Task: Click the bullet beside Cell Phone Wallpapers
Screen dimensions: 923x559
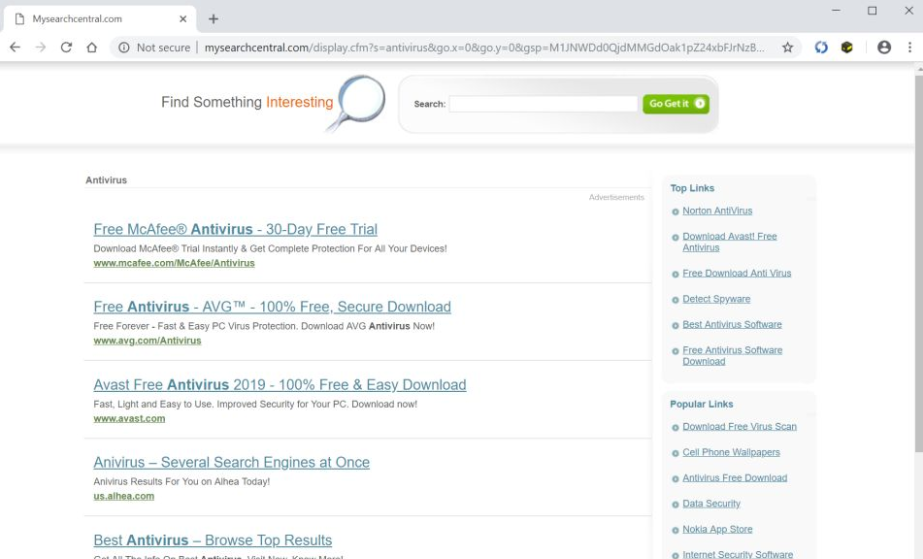Action: pos(675,454)
